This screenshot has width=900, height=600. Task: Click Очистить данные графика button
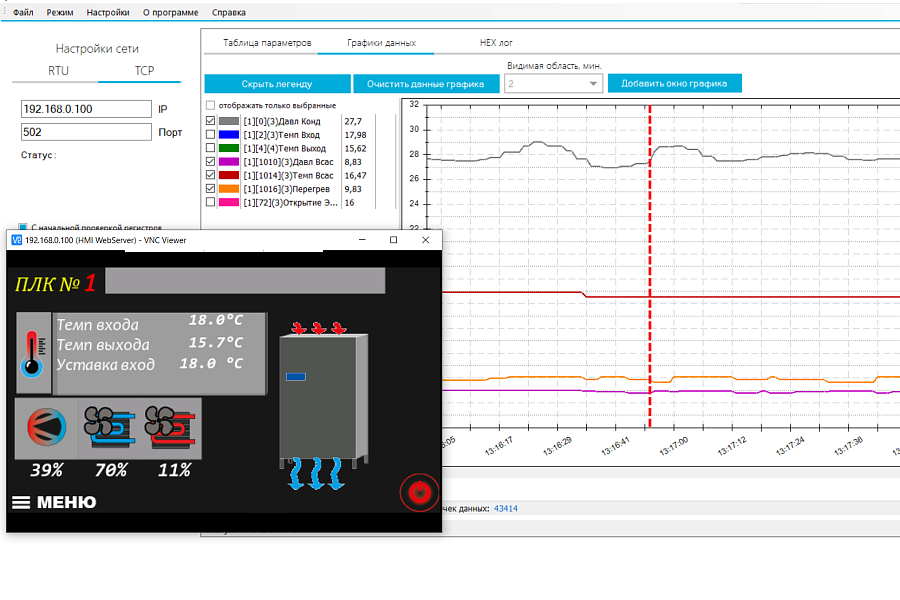click(425, 84)
